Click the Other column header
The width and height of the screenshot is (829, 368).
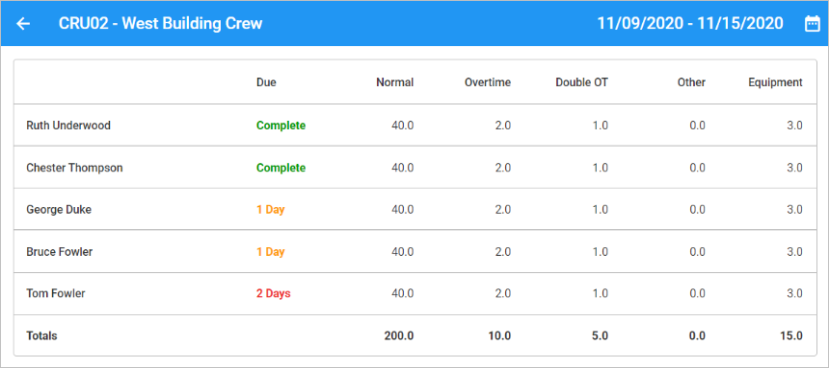[x=692, y=82]
